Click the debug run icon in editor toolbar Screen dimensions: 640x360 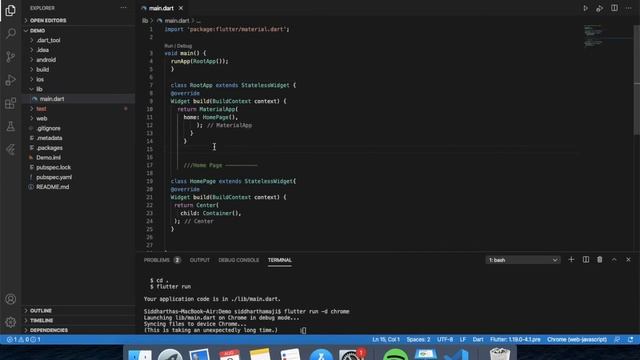(600, 8)
